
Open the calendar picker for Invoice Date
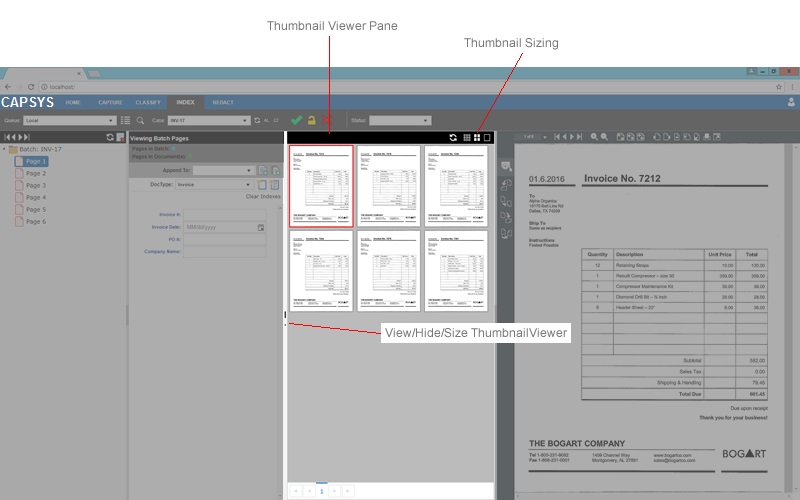click(x=261, y=227)
